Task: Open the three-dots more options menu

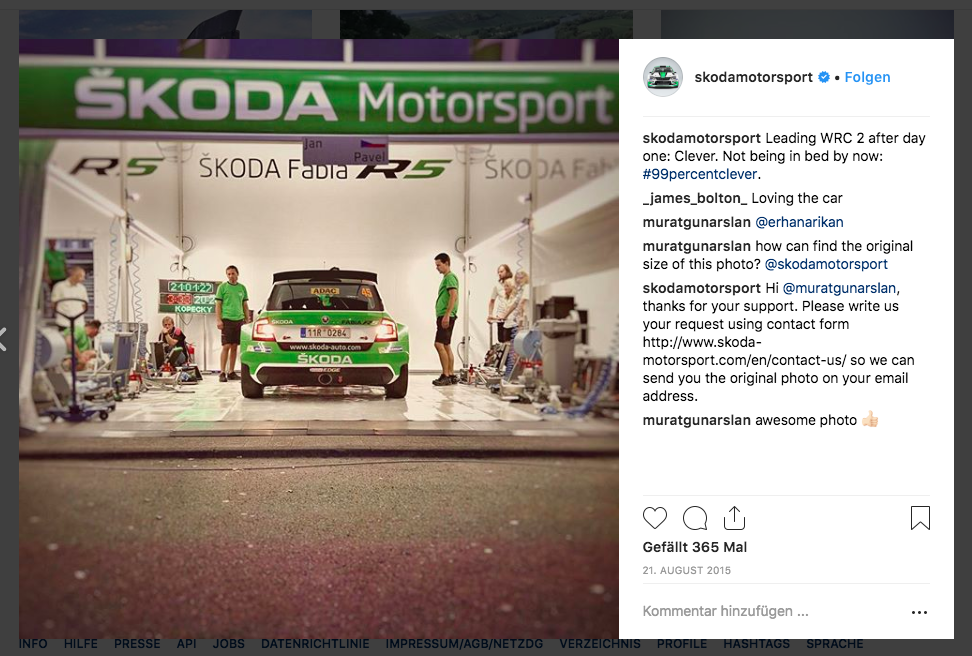Action: click(x=919, y=613)
